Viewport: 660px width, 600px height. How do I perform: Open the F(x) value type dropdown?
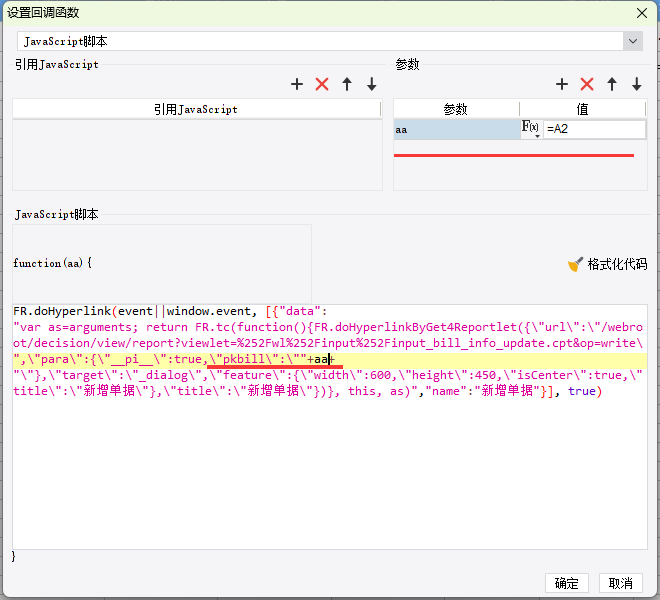click(x=531, y=128)
